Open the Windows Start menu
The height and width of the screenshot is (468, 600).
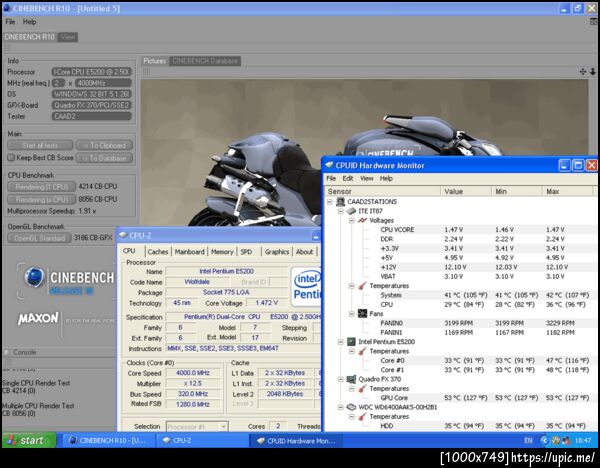[28, 440]
